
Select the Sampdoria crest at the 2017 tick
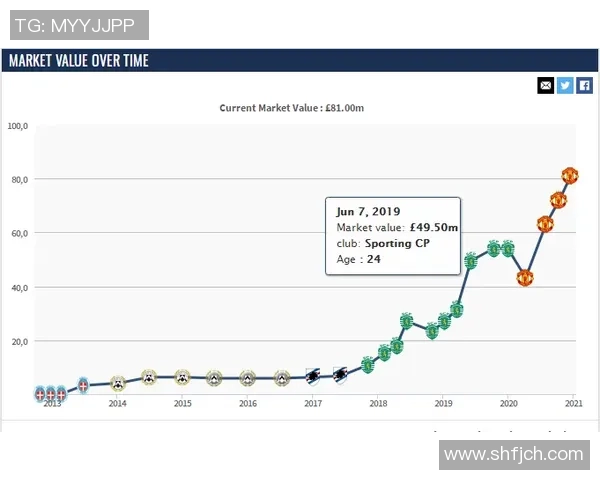[313, 377]
